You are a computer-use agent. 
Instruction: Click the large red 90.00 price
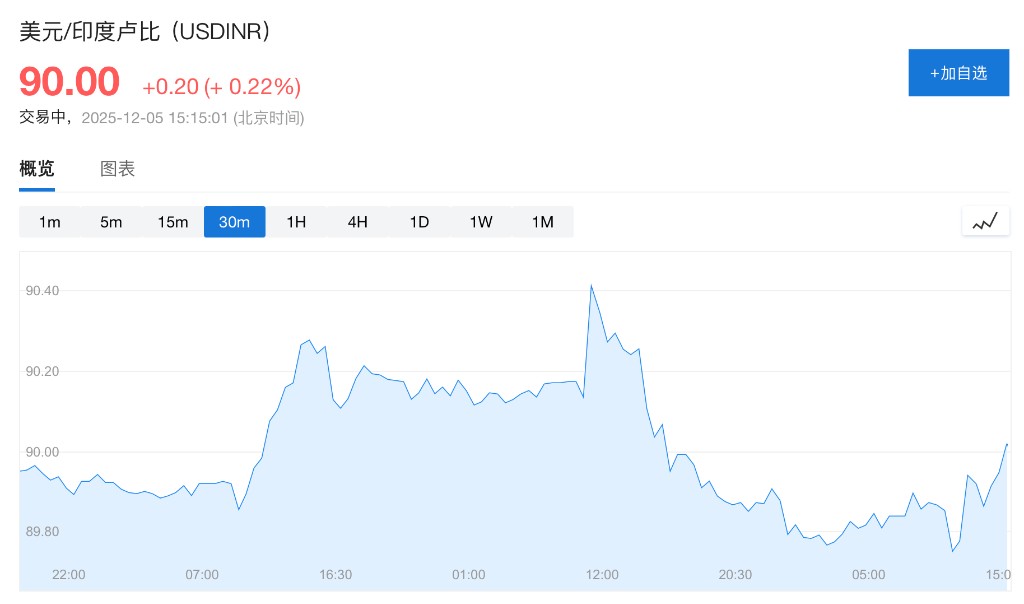point(69,82)
